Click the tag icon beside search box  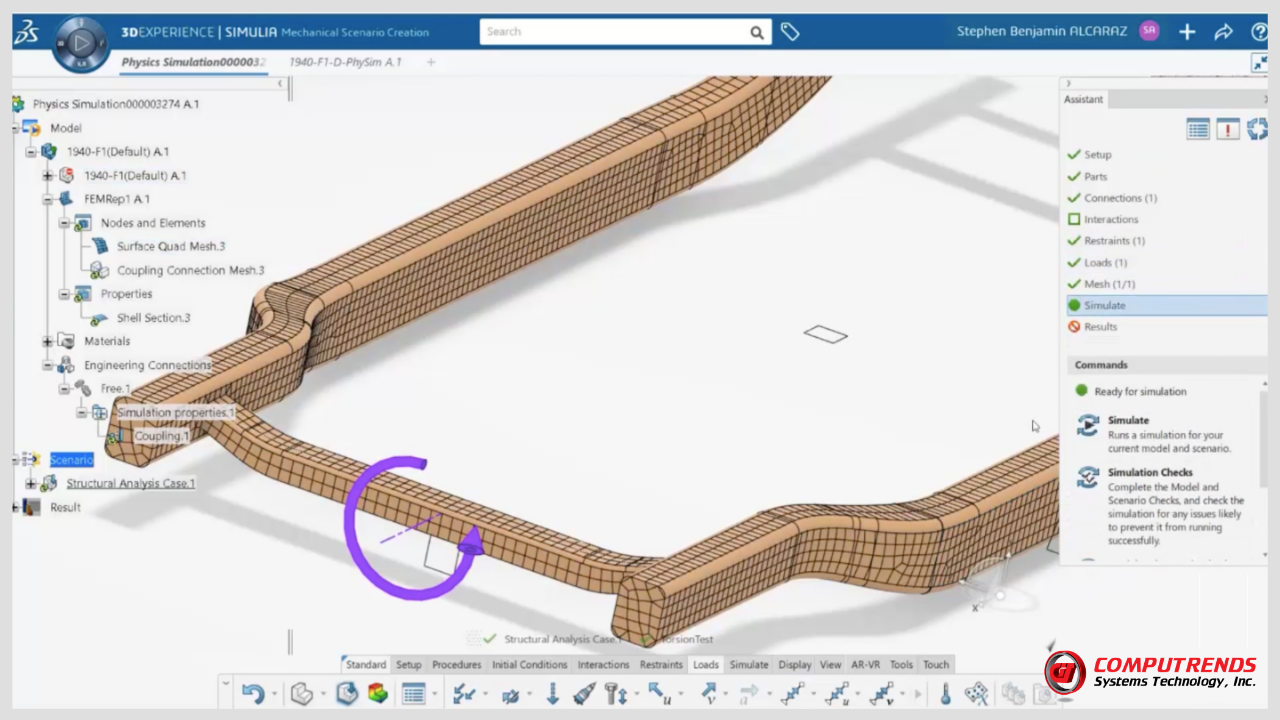point(790,32)
